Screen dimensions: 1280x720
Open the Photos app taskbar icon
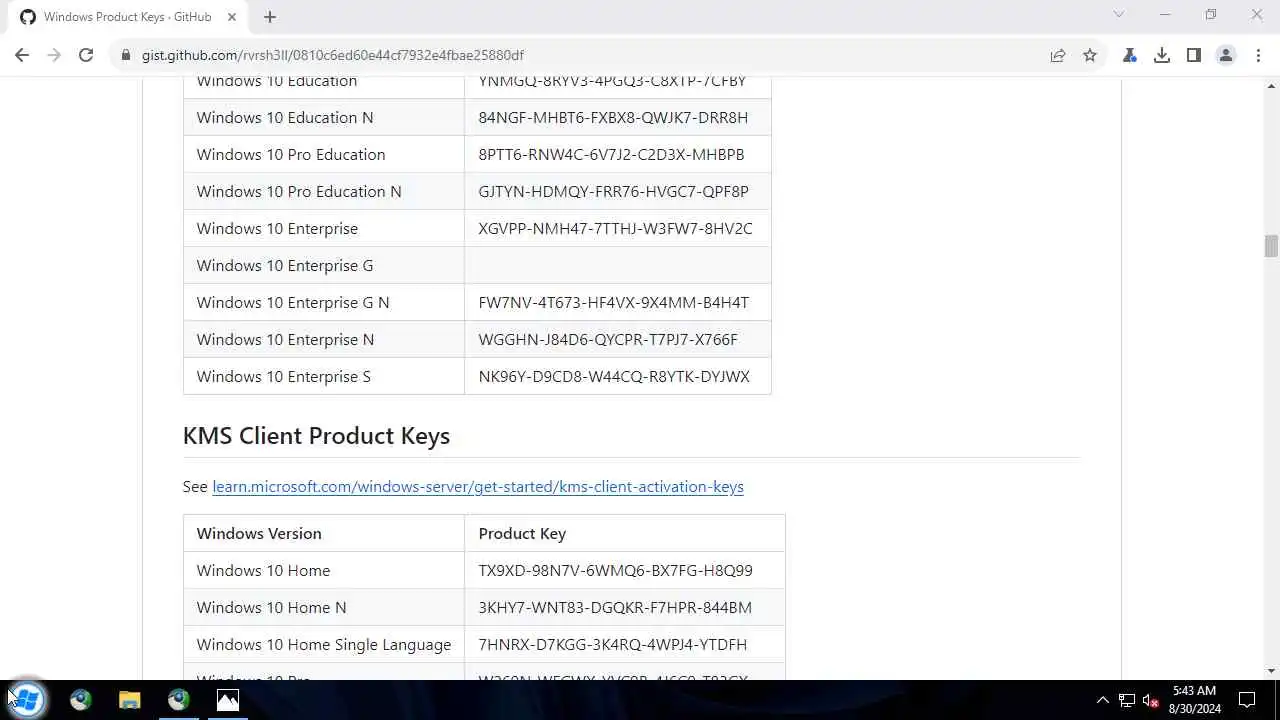click(228, 700)
